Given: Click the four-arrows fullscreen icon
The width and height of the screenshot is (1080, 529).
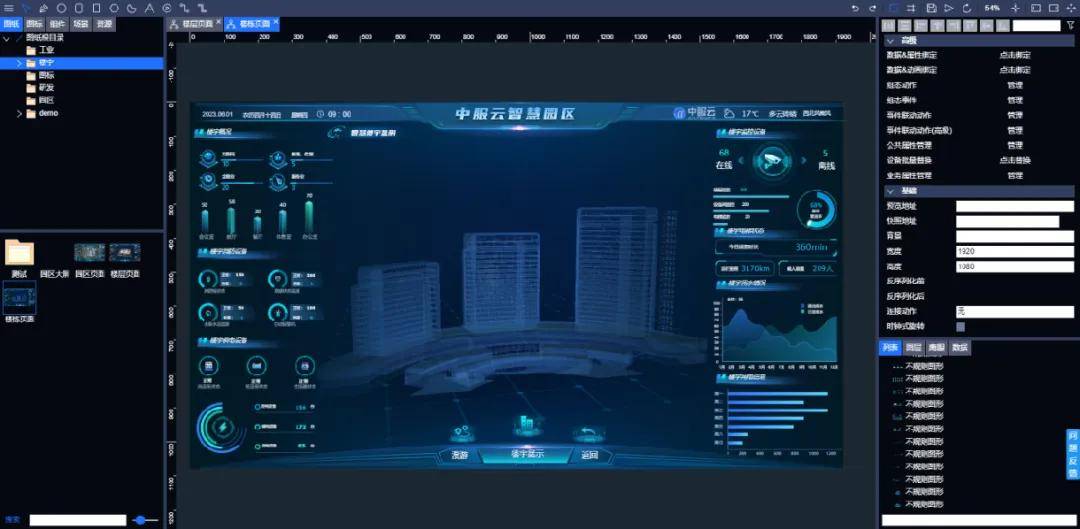Looking at the screenshot, I should [1071, 8].
